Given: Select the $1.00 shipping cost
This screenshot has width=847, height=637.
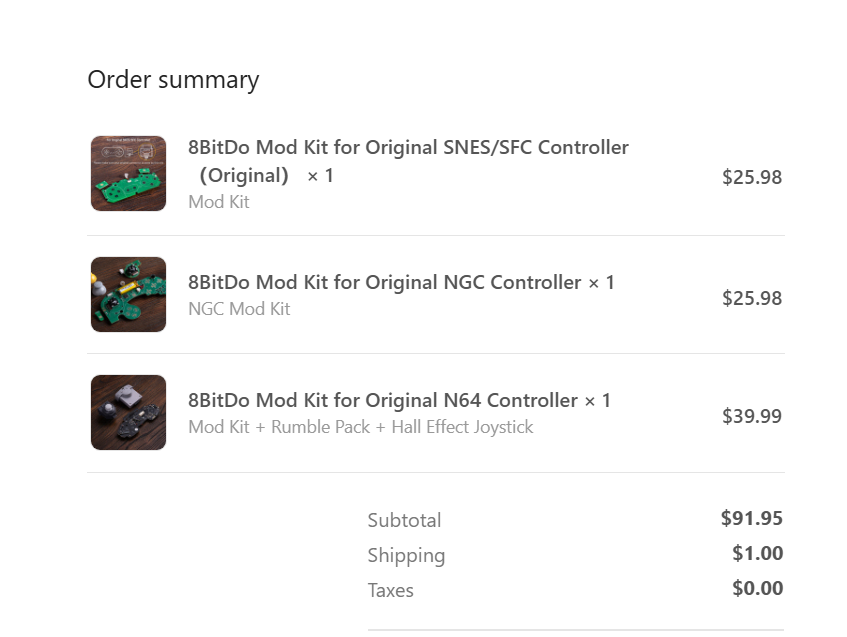Looking at the screenshot, I should (x=757, y=554).
